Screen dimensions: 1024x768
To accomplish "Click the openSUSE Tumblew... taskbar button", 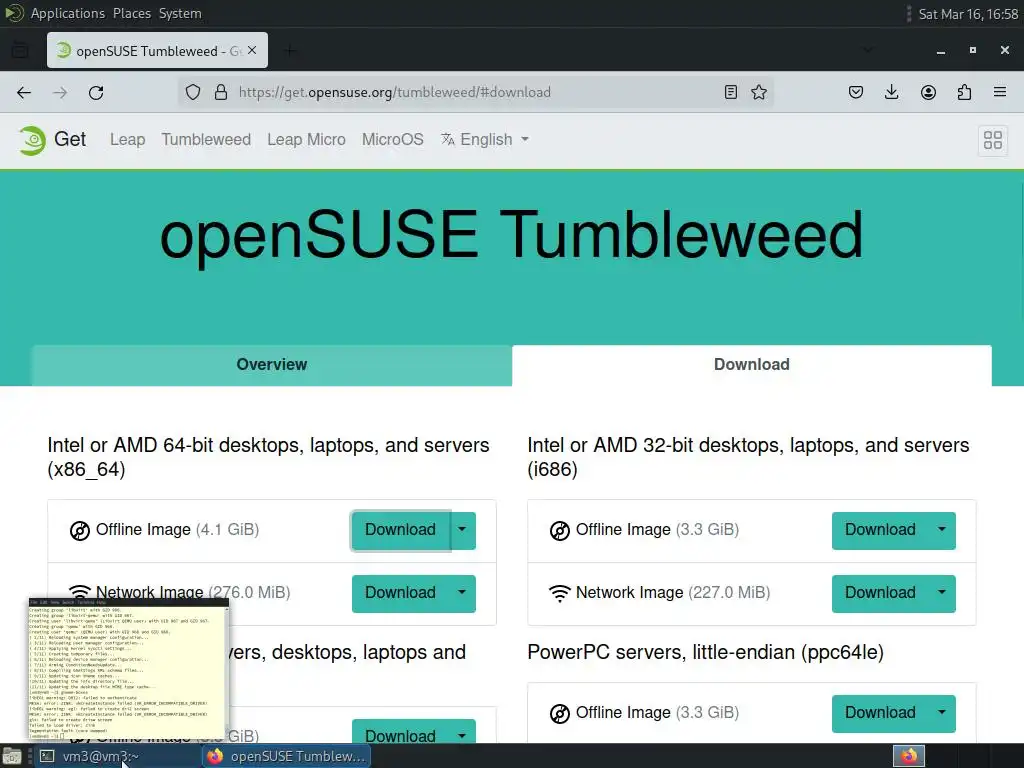I will pyautogui.click(x=286, y=756).
